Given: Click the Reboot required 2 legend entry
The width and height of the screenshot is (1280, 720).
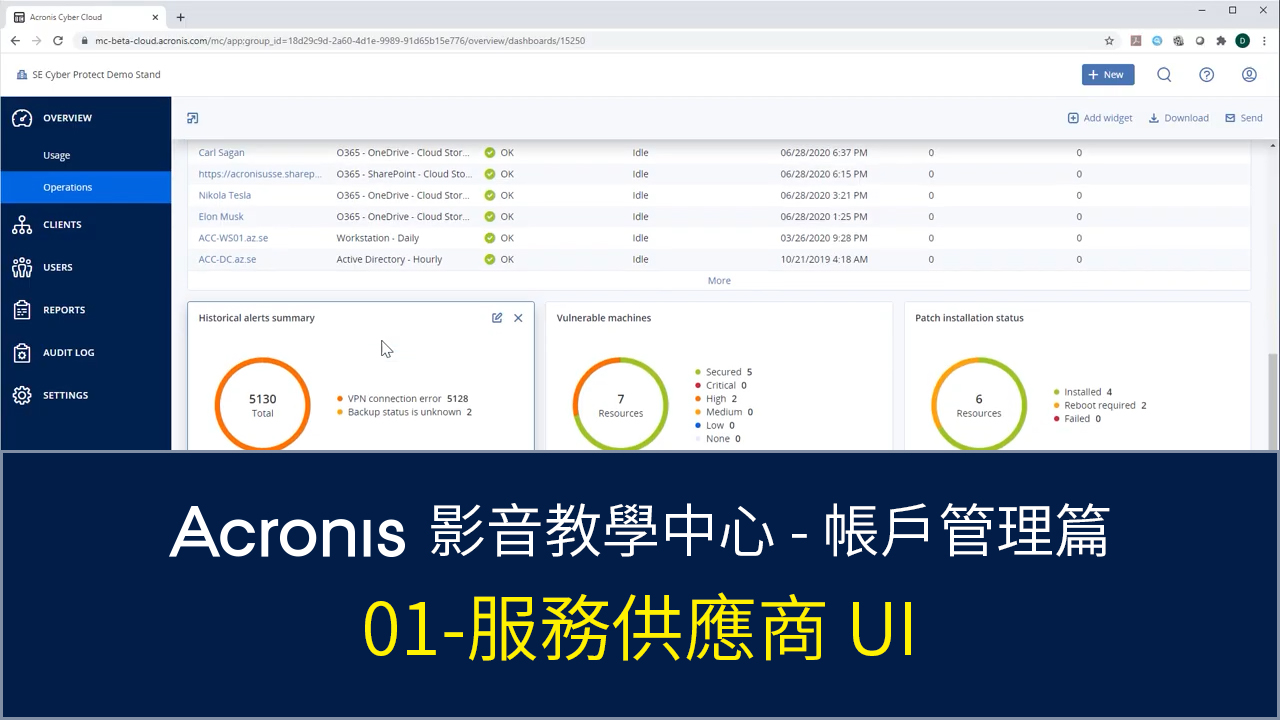Looking at the screenshot, I should [x=1100, y=406].
